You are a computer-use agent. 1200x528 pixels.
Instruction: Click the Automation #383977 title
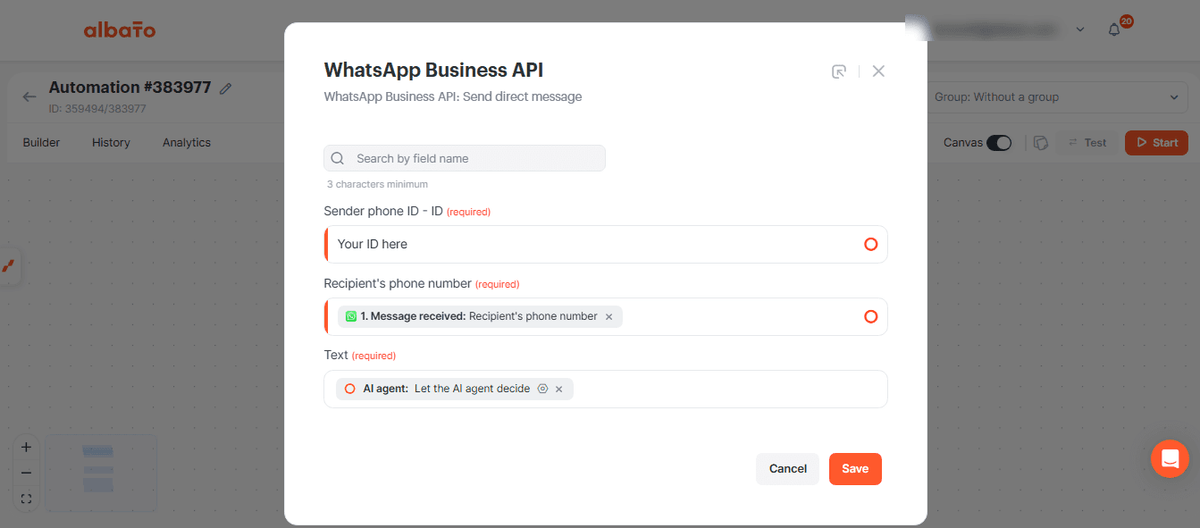point(130,87)
